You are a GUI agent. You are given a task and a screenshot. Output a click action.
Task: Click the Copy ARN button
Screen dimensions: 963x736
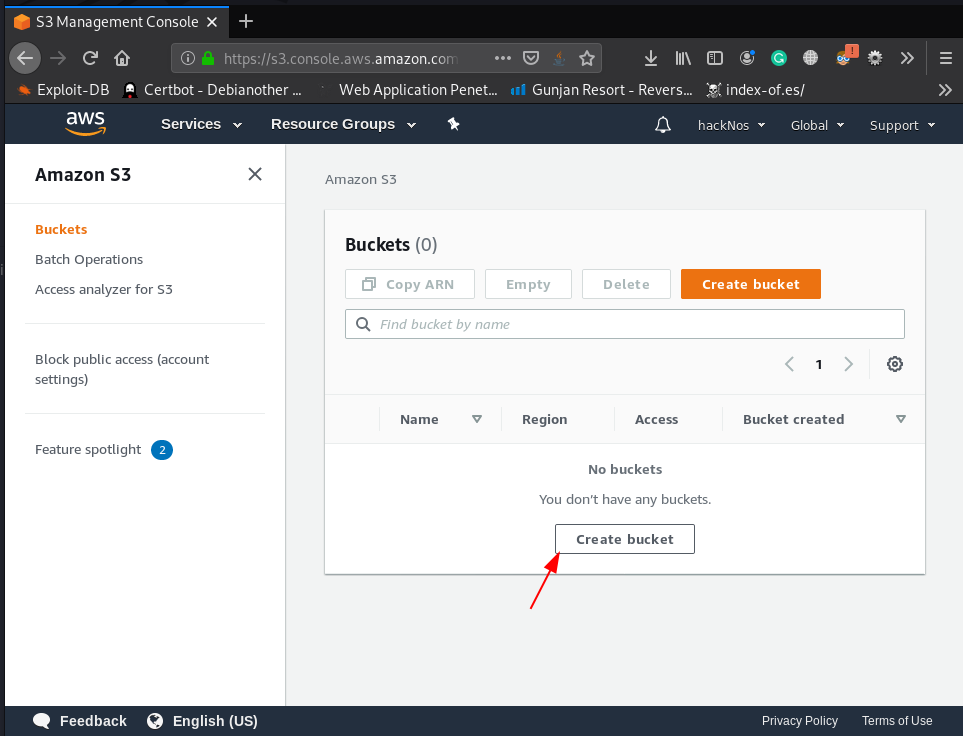410,284
